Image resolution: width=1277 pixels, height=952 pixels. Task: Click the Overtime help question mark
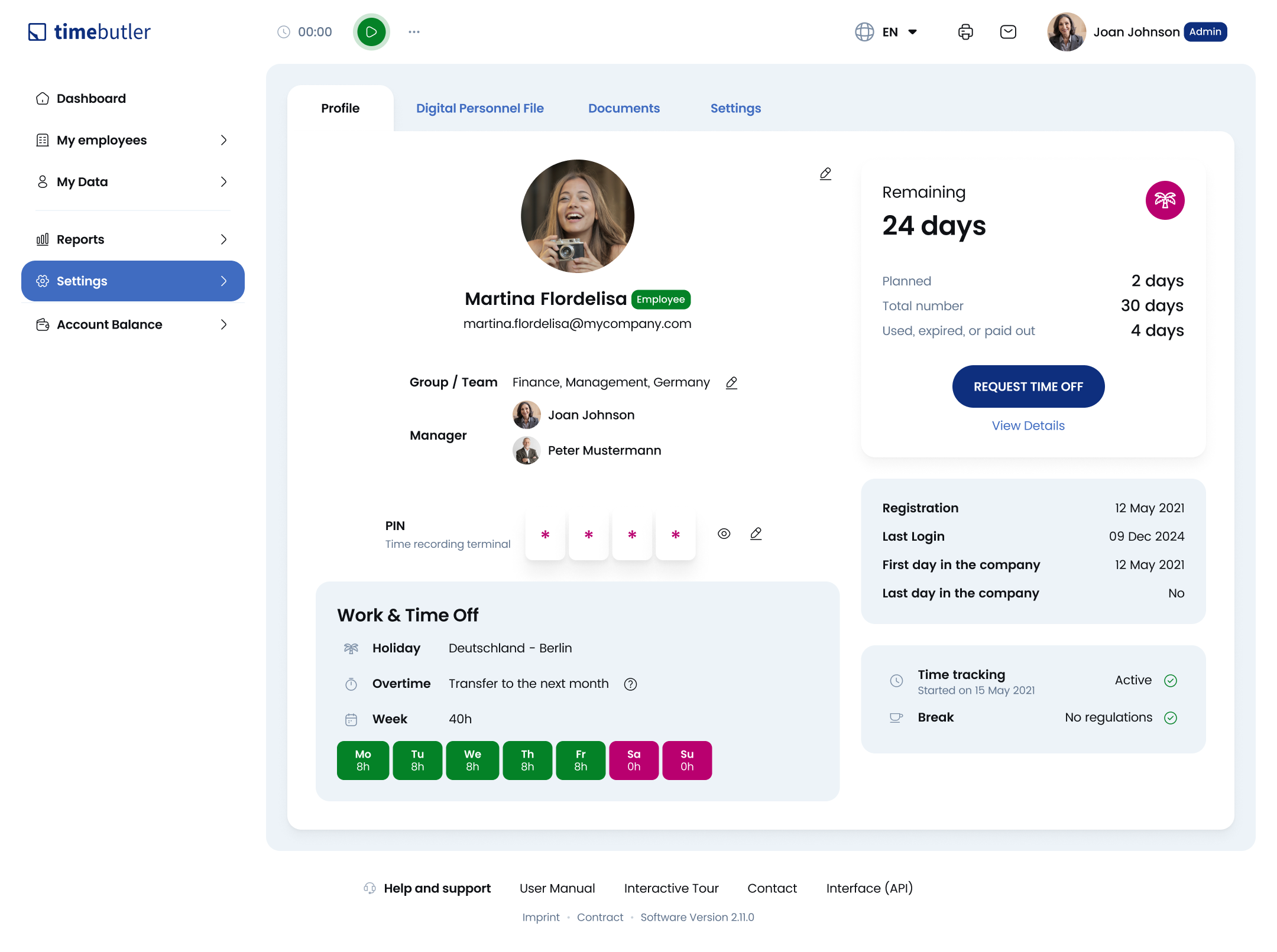click(630, 684)
